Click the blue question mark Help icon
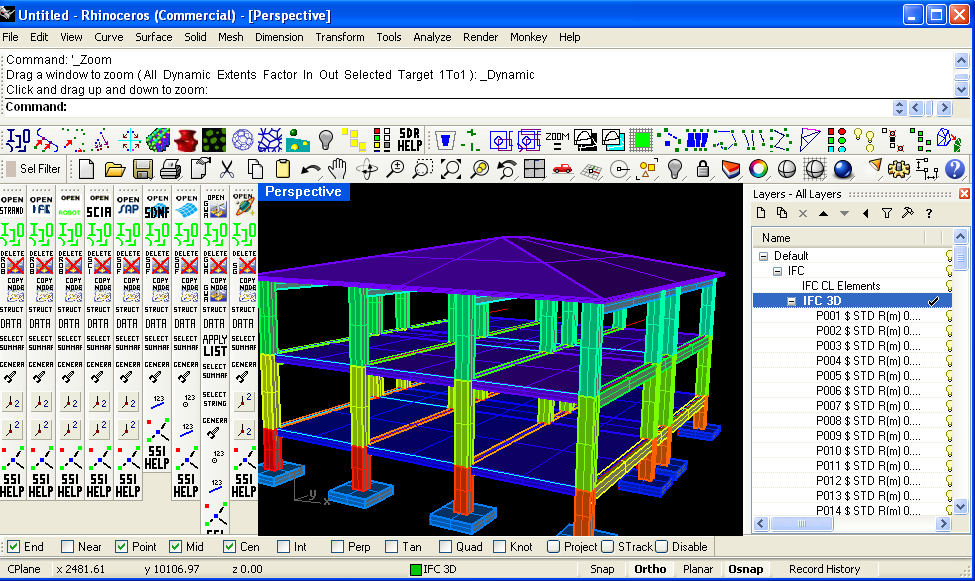This screenshot has width=975, height=581. coord(954,169)
